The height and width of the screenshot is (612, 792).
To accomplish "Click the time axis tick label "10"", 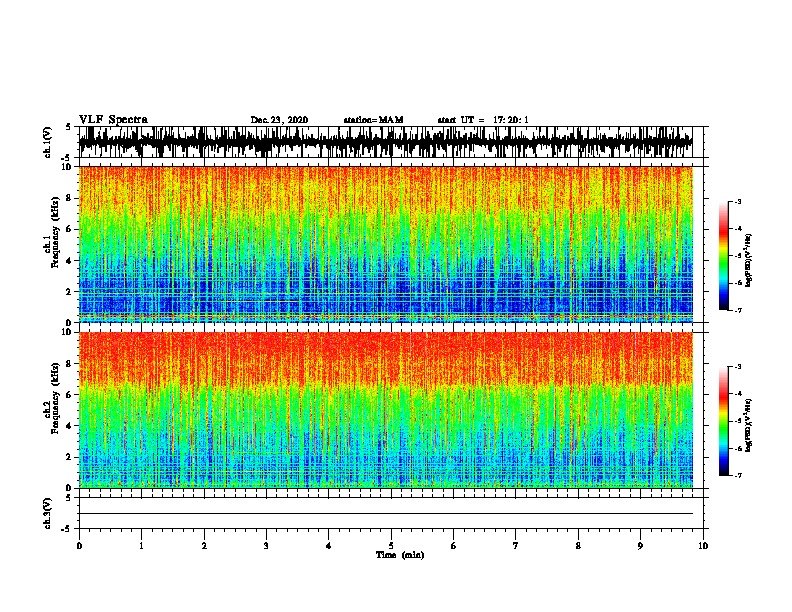I will tap(703, 546).
